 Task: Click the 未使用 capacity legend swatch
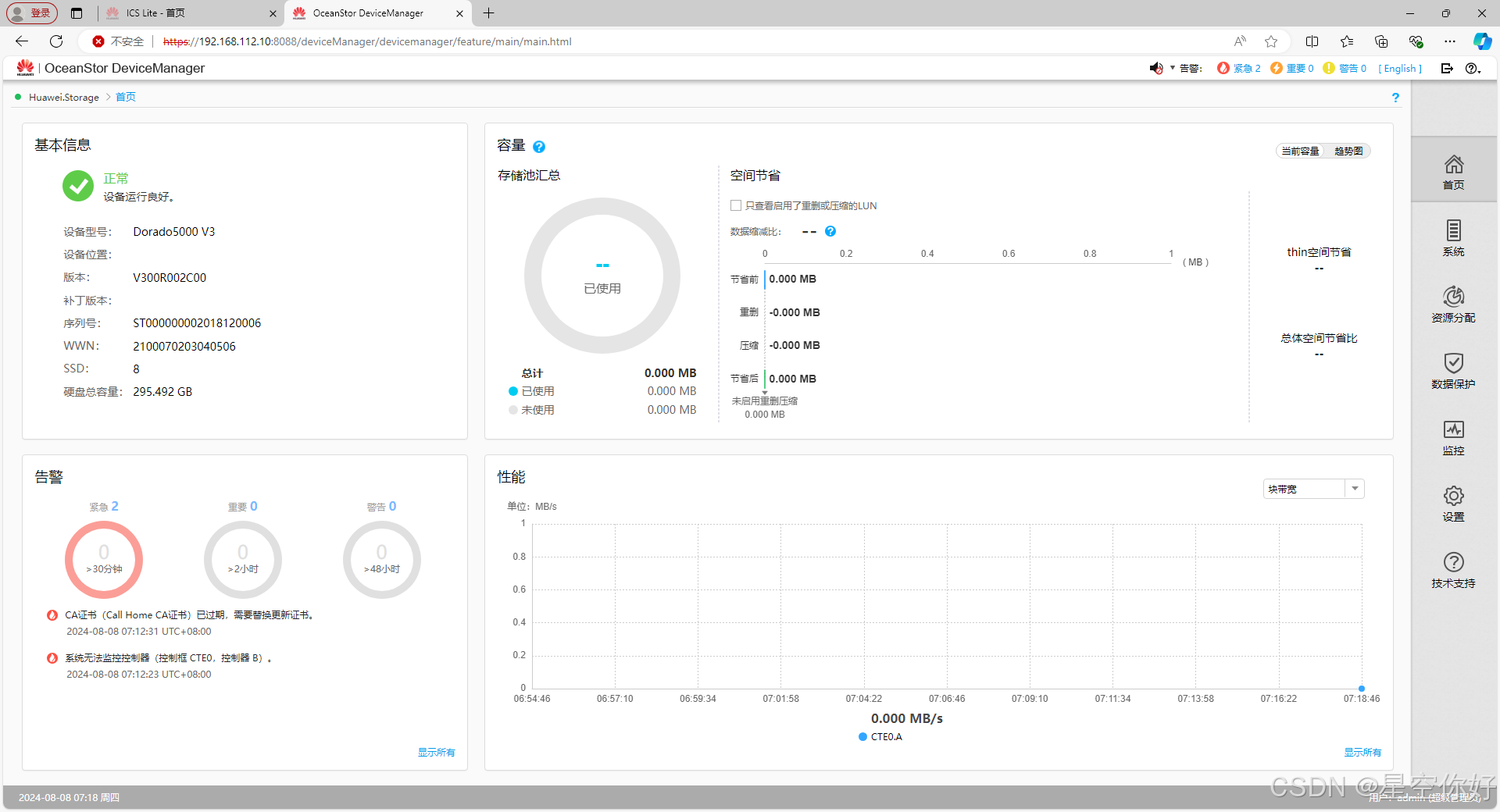pos(513,410)
